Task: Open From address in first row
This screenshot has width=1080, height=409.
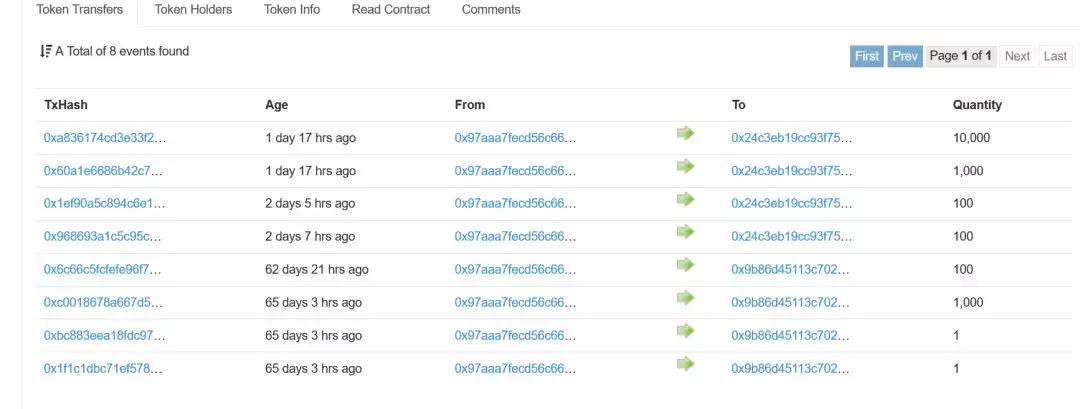Action: [x=515, y=138]
